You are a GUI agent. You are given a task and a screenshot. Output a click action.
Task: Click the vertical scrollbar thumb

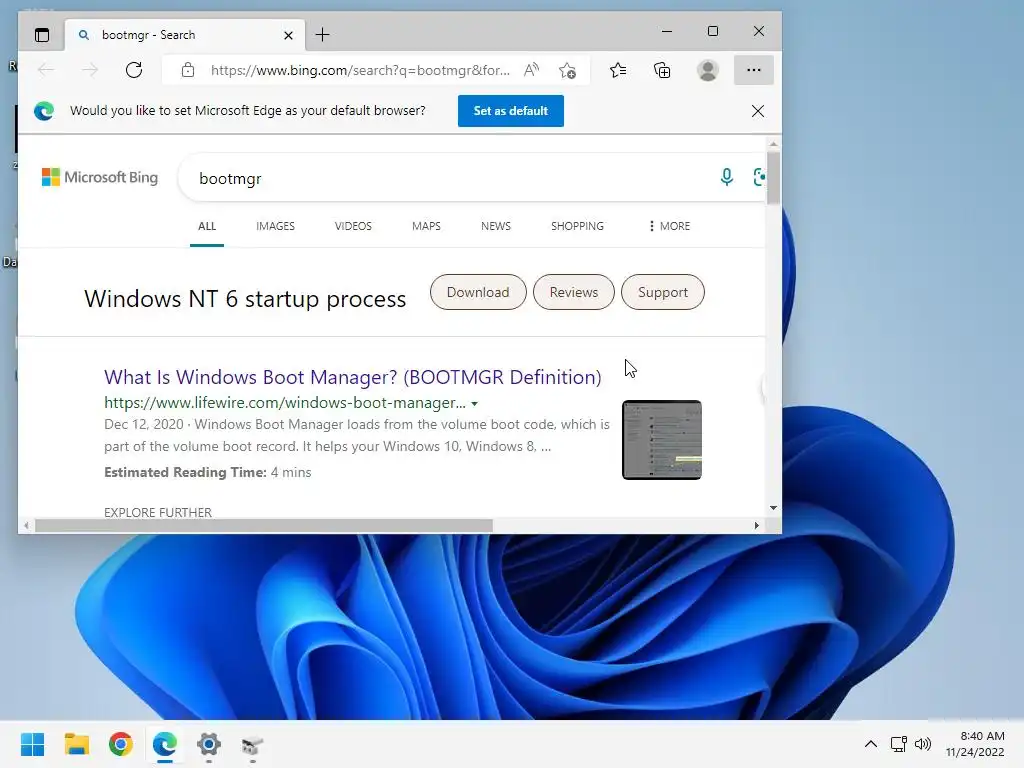tap(773, 178)
